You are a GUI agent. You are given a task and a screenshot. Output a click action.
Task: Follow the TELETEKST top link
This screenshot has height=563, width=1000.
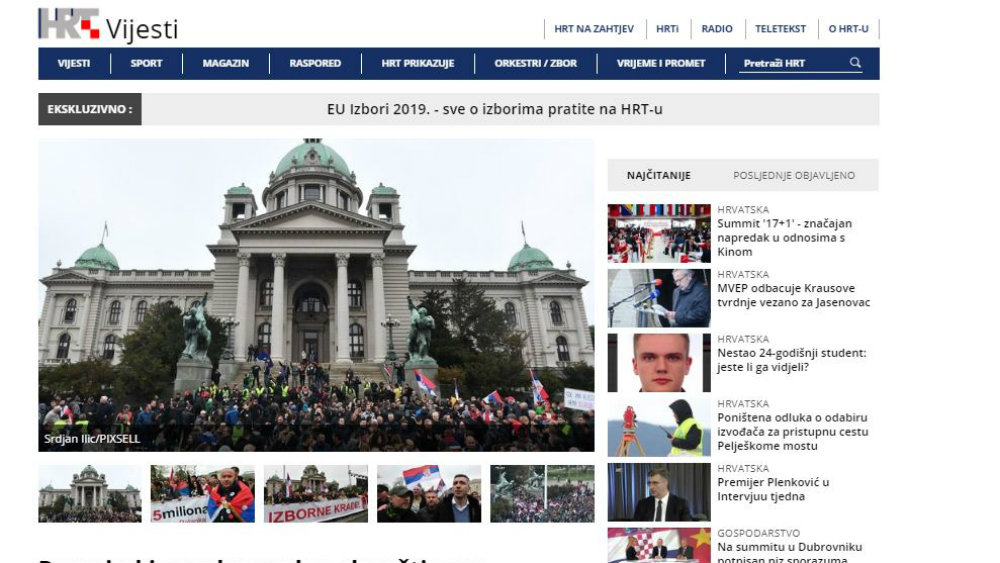[780, 29]
